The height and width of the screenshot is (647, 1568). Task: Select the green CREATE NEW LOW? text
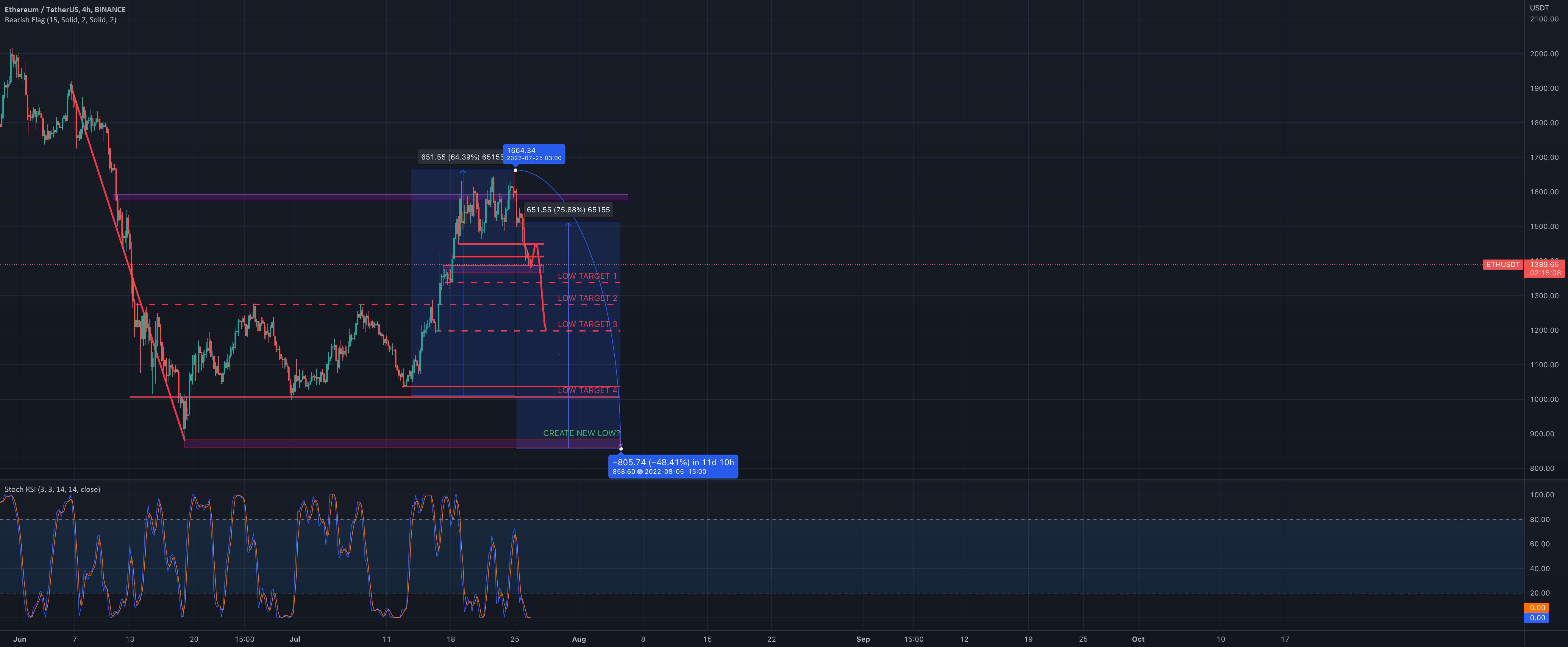click(x=581, y=433)
